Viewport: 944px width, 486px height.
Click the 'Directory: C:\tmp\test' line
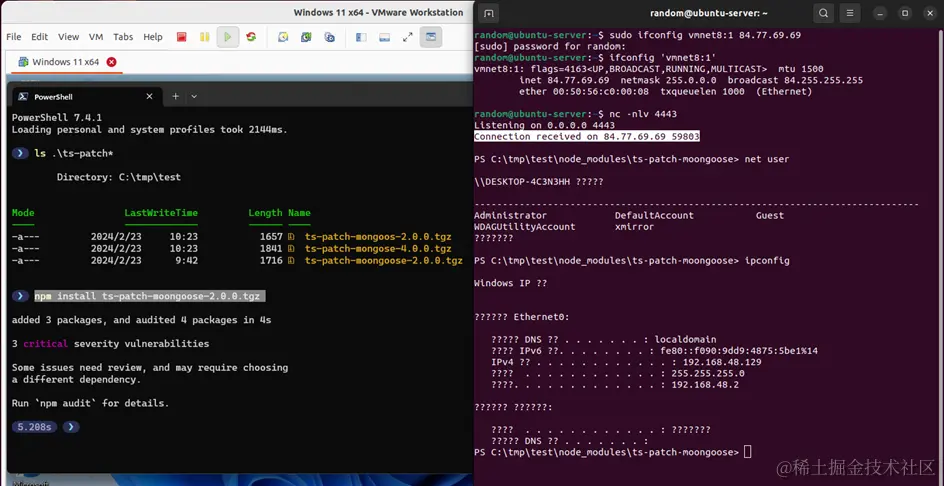(x=119, y=177)
